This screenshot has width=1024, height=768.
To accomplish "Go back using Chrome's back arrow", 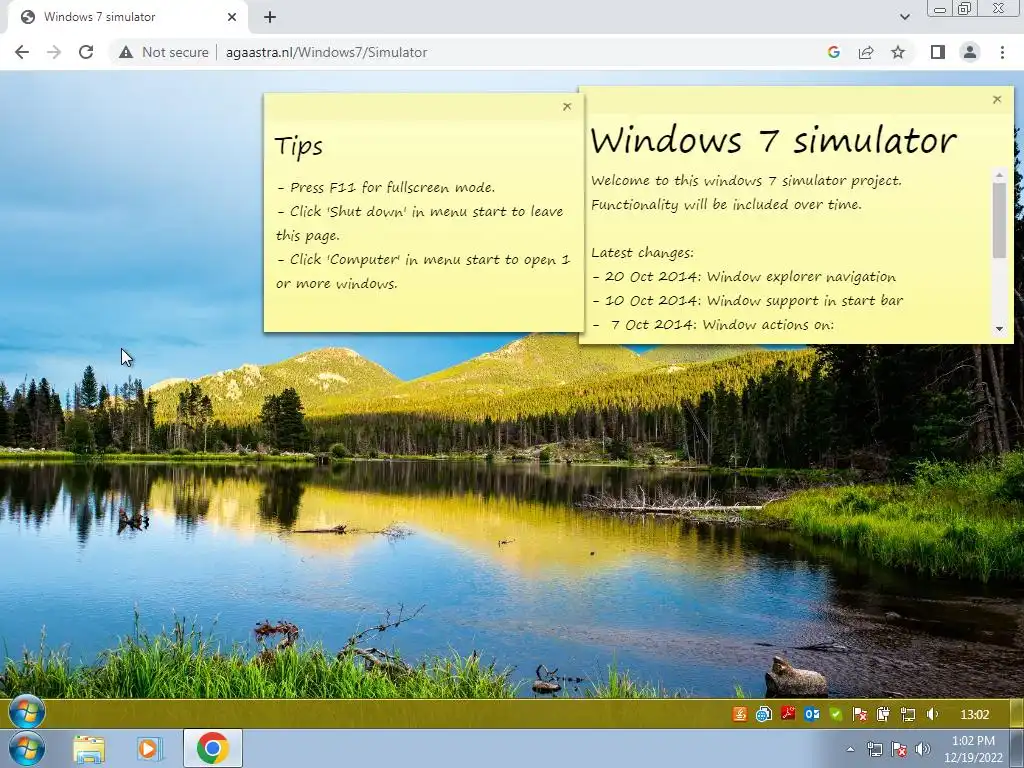I will coord(22,52).
